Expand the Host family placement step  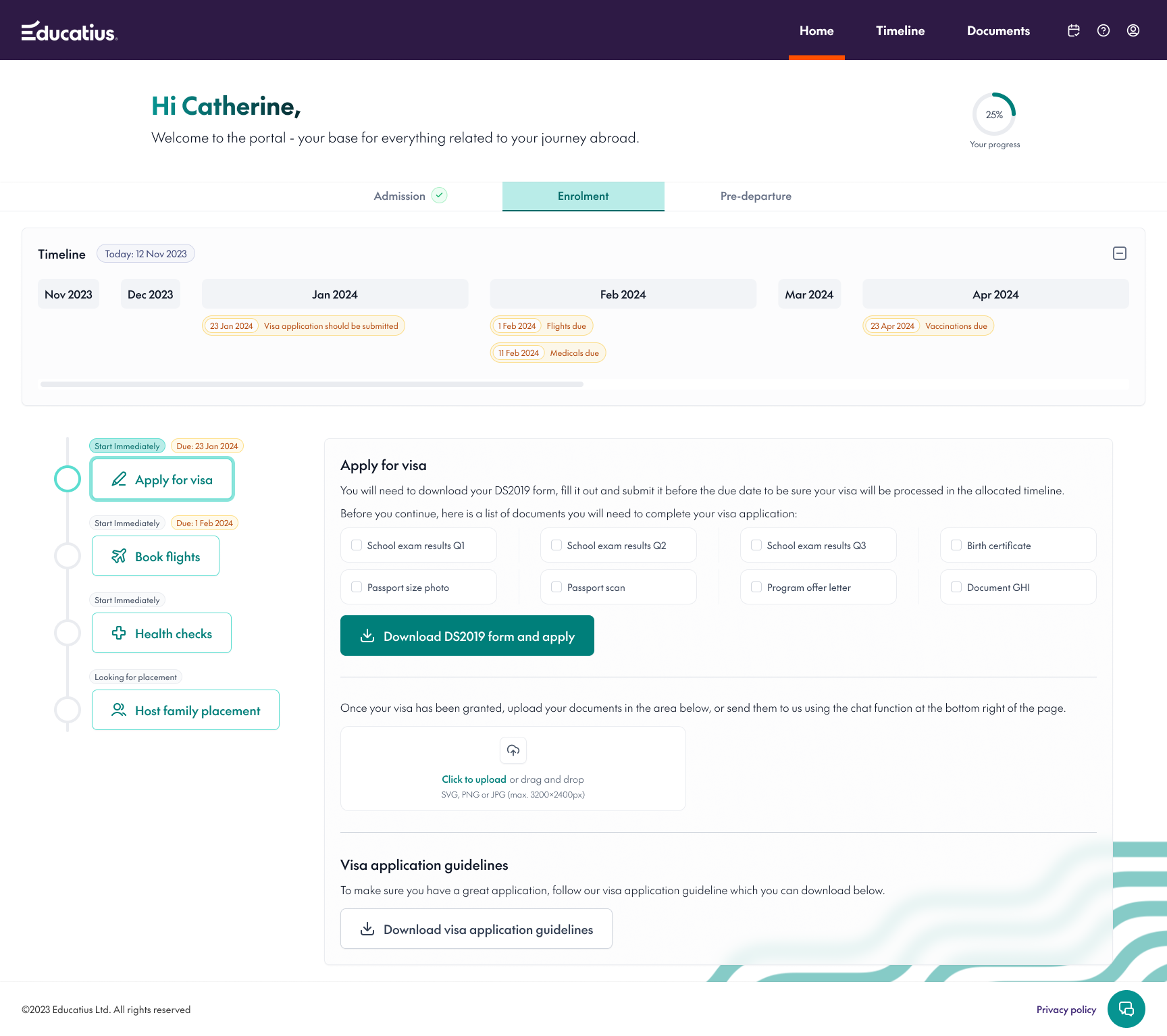coord(186,710)
